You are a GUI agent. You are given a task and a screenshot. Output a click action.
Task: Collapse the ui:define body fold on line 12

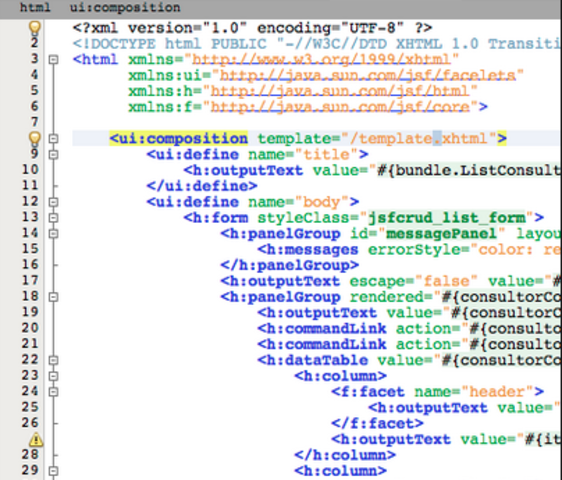(x=53, y=202)
